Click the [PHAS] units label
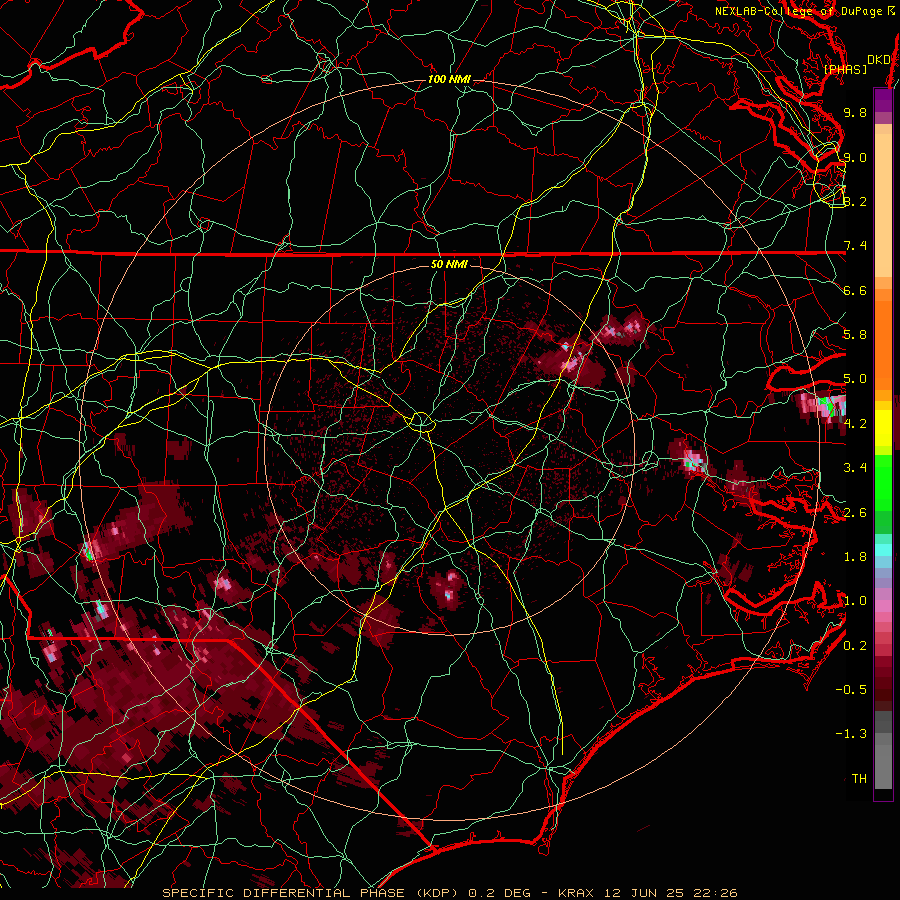 pos(845,70)
